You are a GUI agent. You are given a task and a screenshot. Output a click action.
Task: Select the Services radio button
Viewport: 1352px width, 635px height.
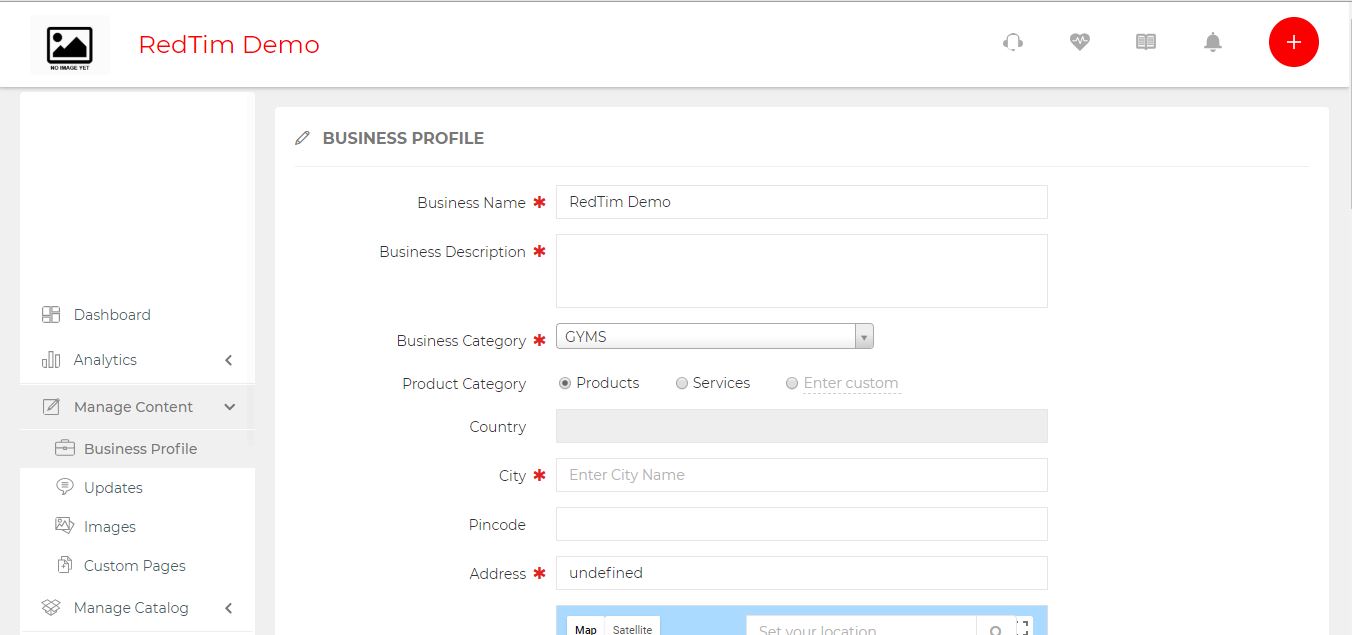682,383
